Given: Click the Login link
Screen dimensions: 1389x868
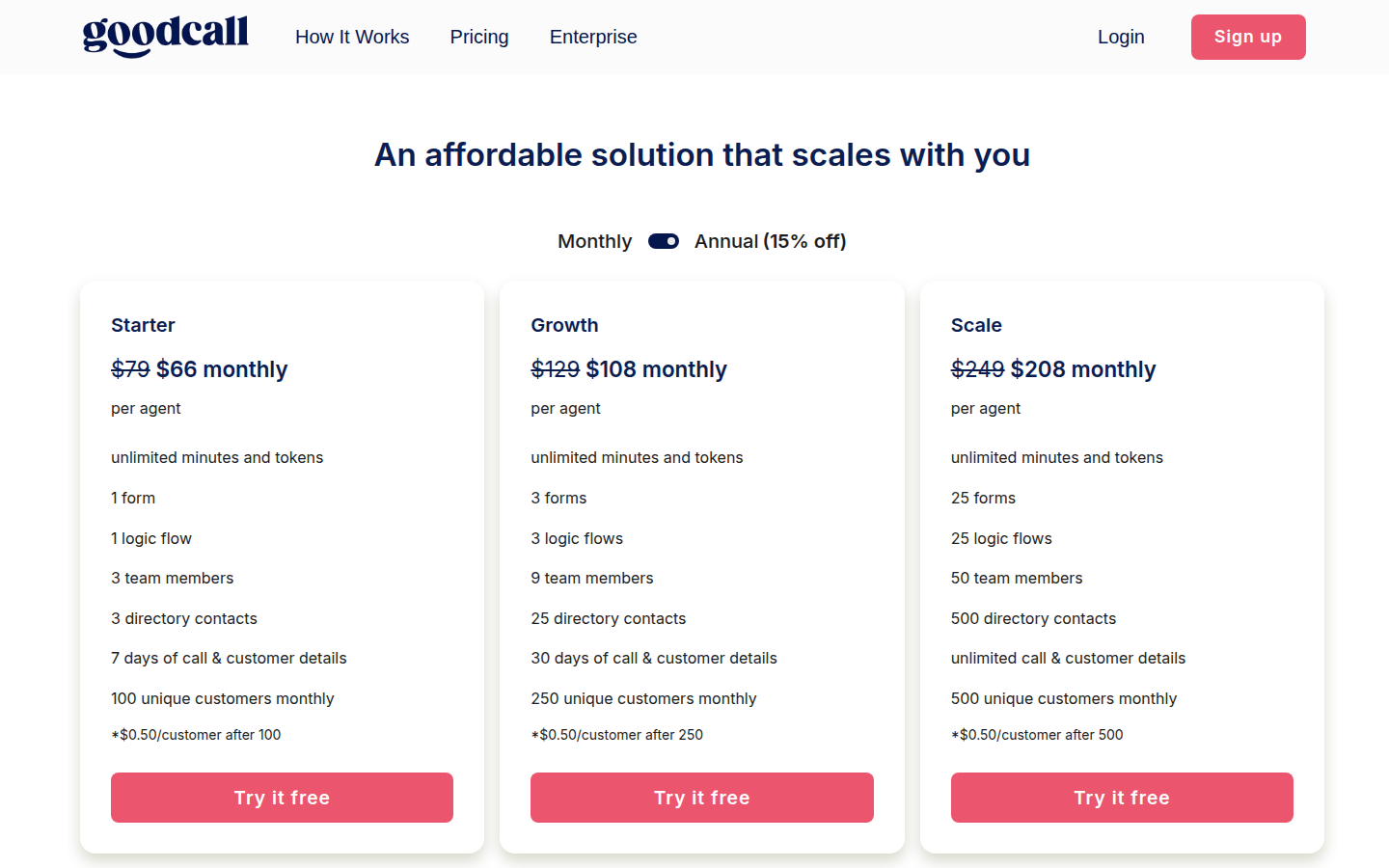Looking at the screenshot, I should click(x=1121, y=37).
